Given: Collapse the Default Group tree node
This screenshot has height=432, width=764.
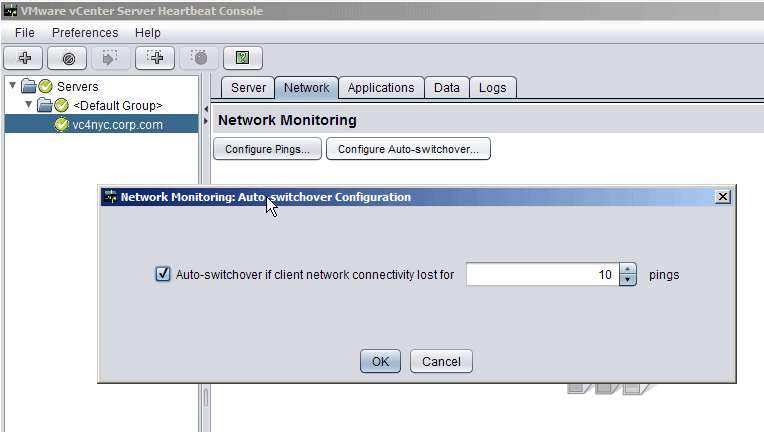Looking at the screenshot, I should [x=28, y=105].
